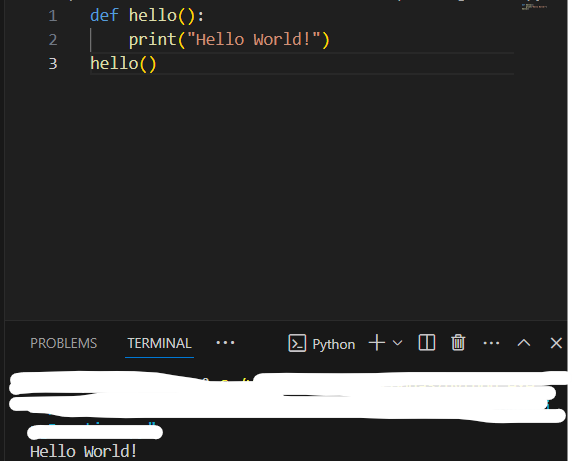Create a new terminal with plus icon
572x461 pixels.
tap(377, 343)
